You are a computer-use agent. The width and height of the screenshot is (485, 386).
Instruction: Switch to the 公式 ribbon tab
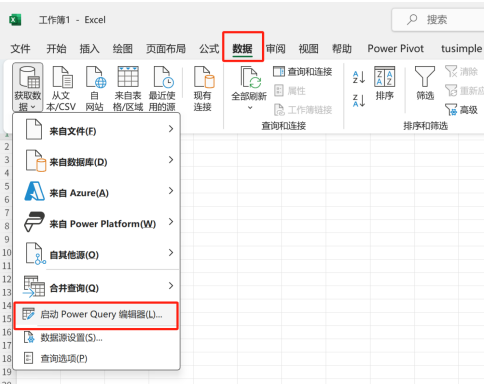(209, 49)
